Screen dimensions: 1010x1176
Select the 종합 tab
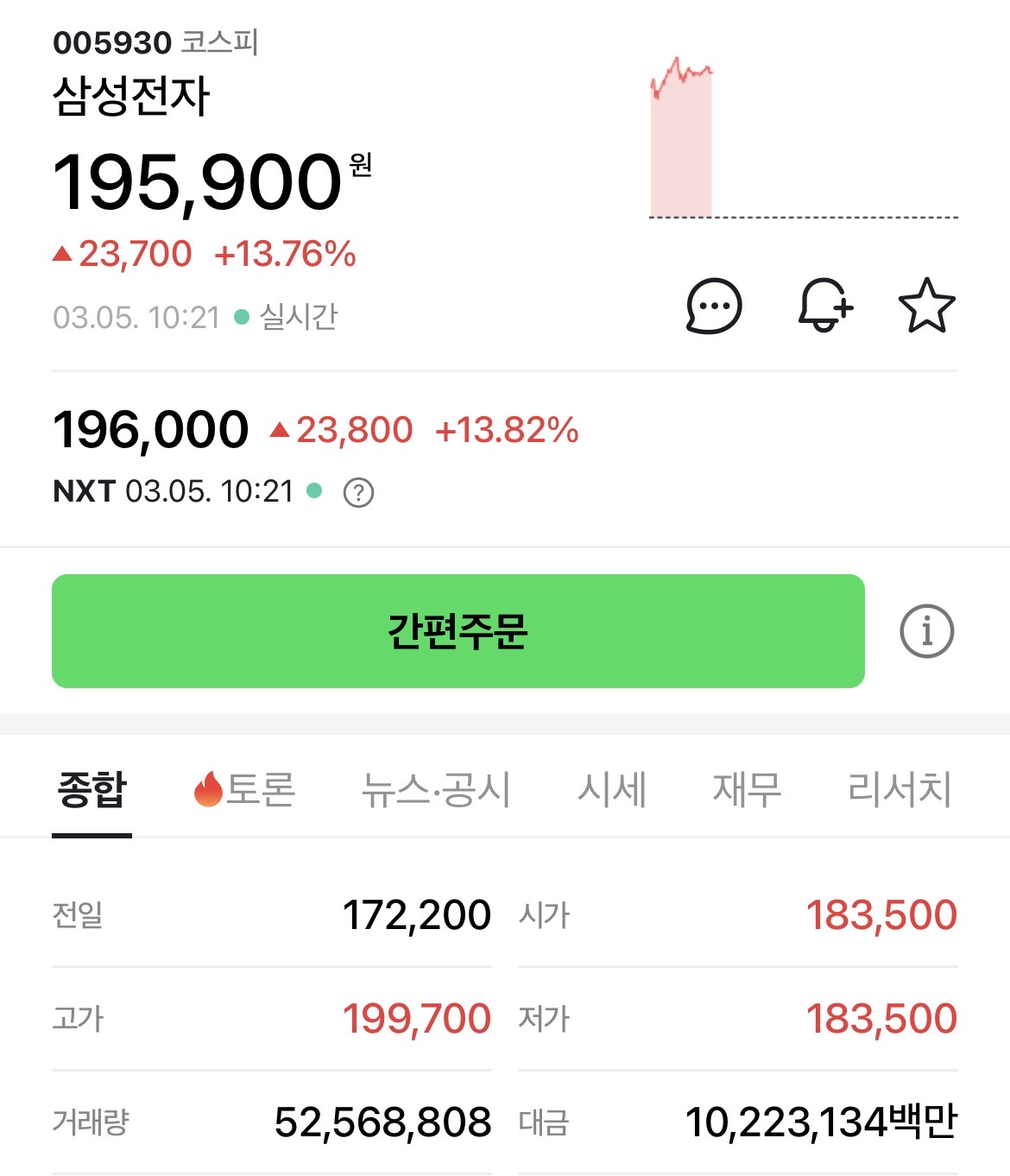tap(92, 790)
